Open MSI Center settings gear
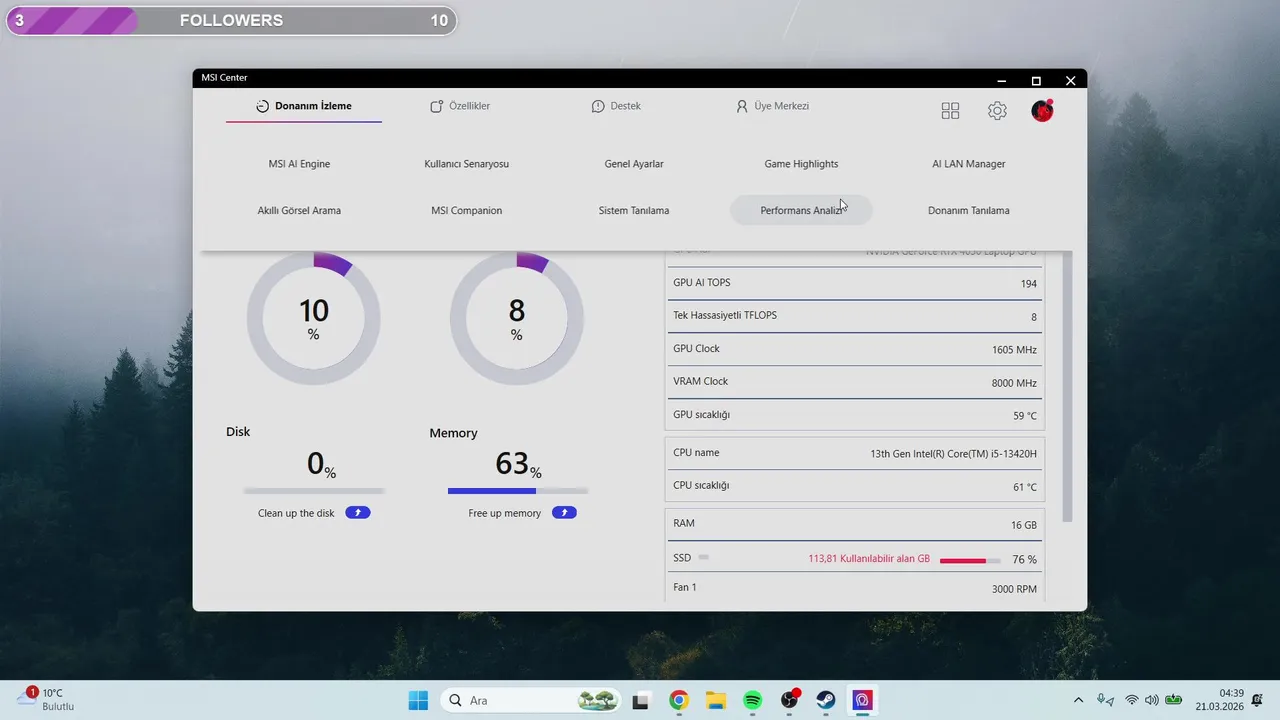Screen dimensions: 1280x720 coord(997,111)
